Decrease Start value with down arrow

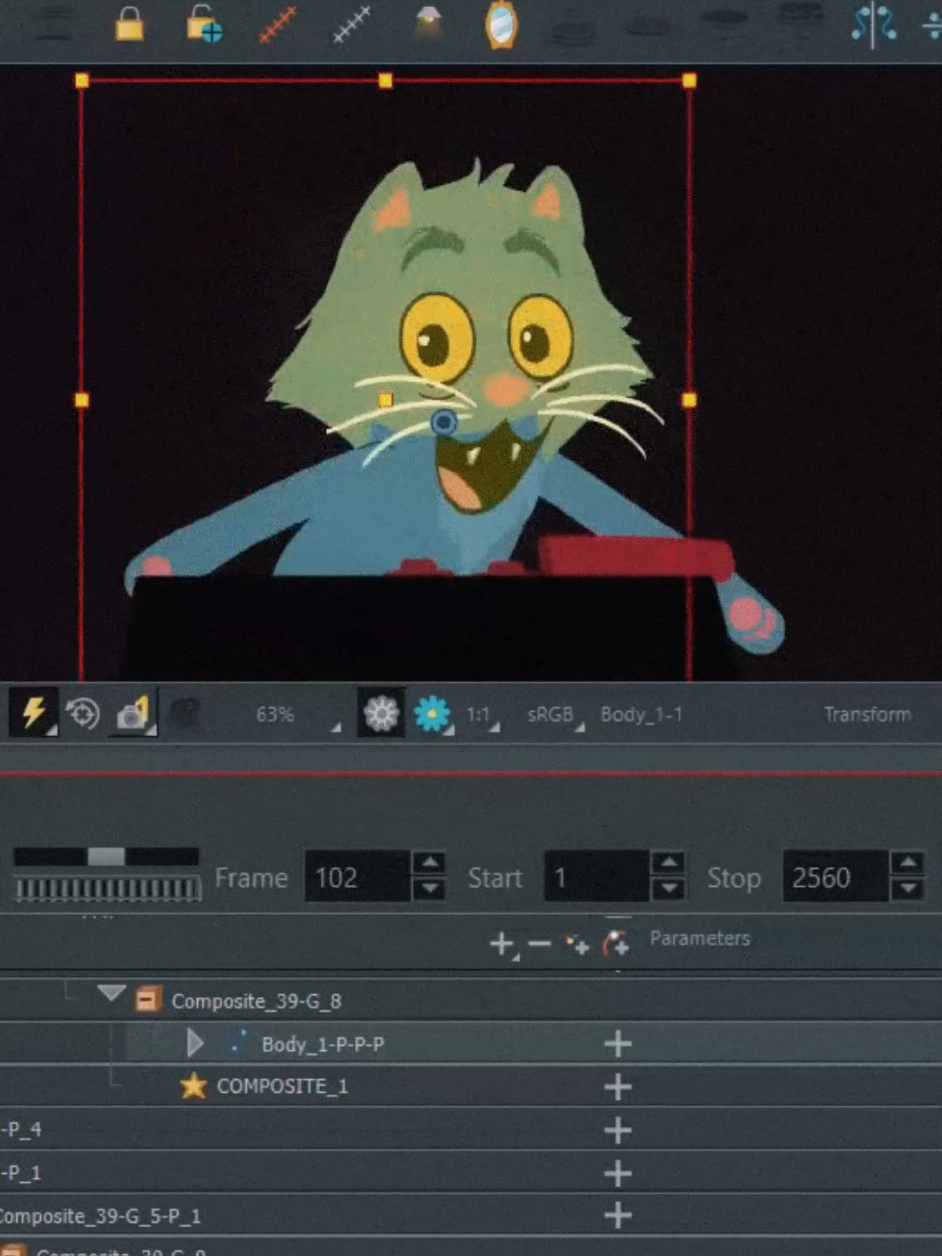(667, 889)
